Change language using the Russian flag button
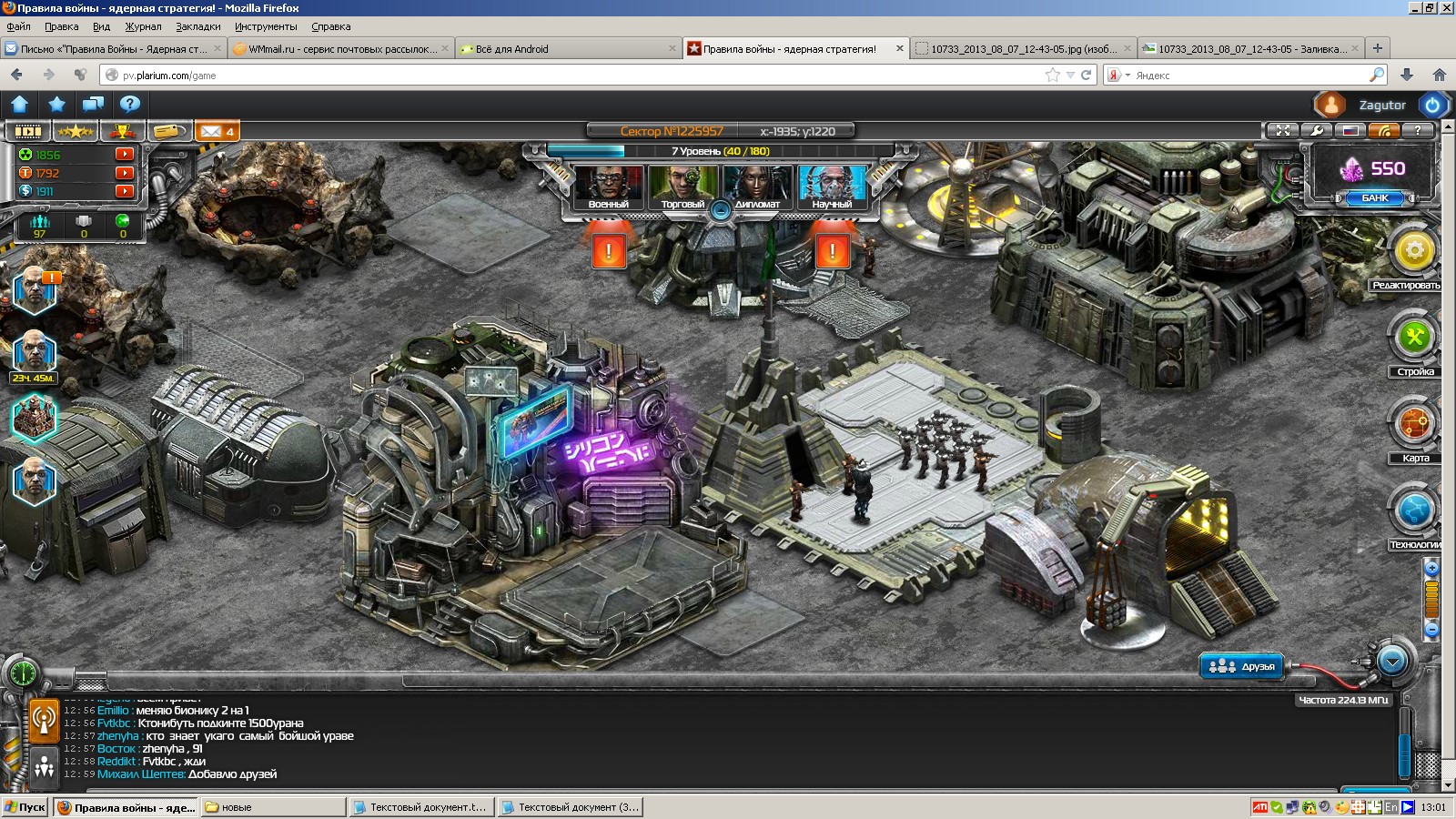 [1350, 131]
